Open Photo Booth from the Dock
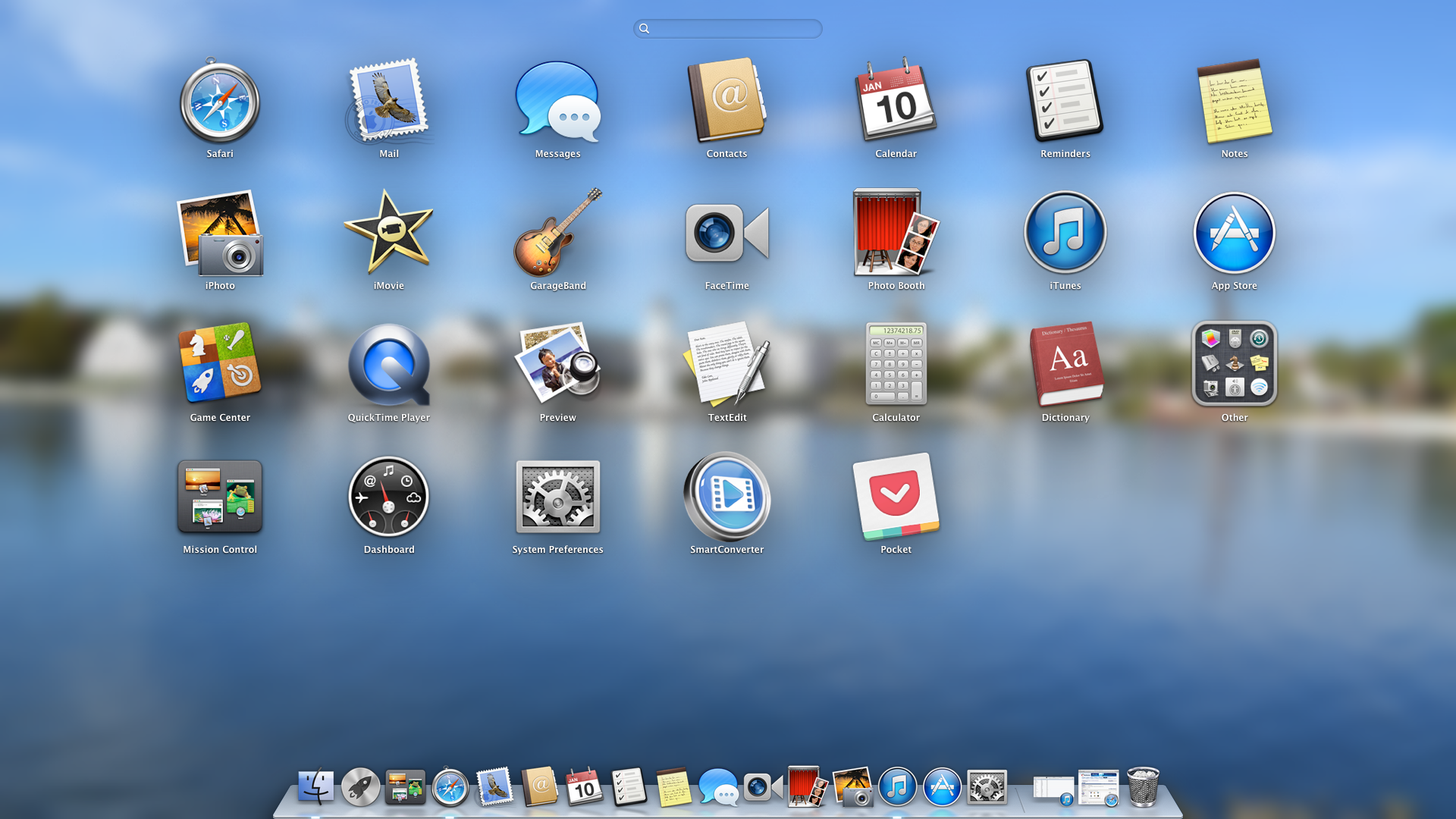 pos(807,786)
